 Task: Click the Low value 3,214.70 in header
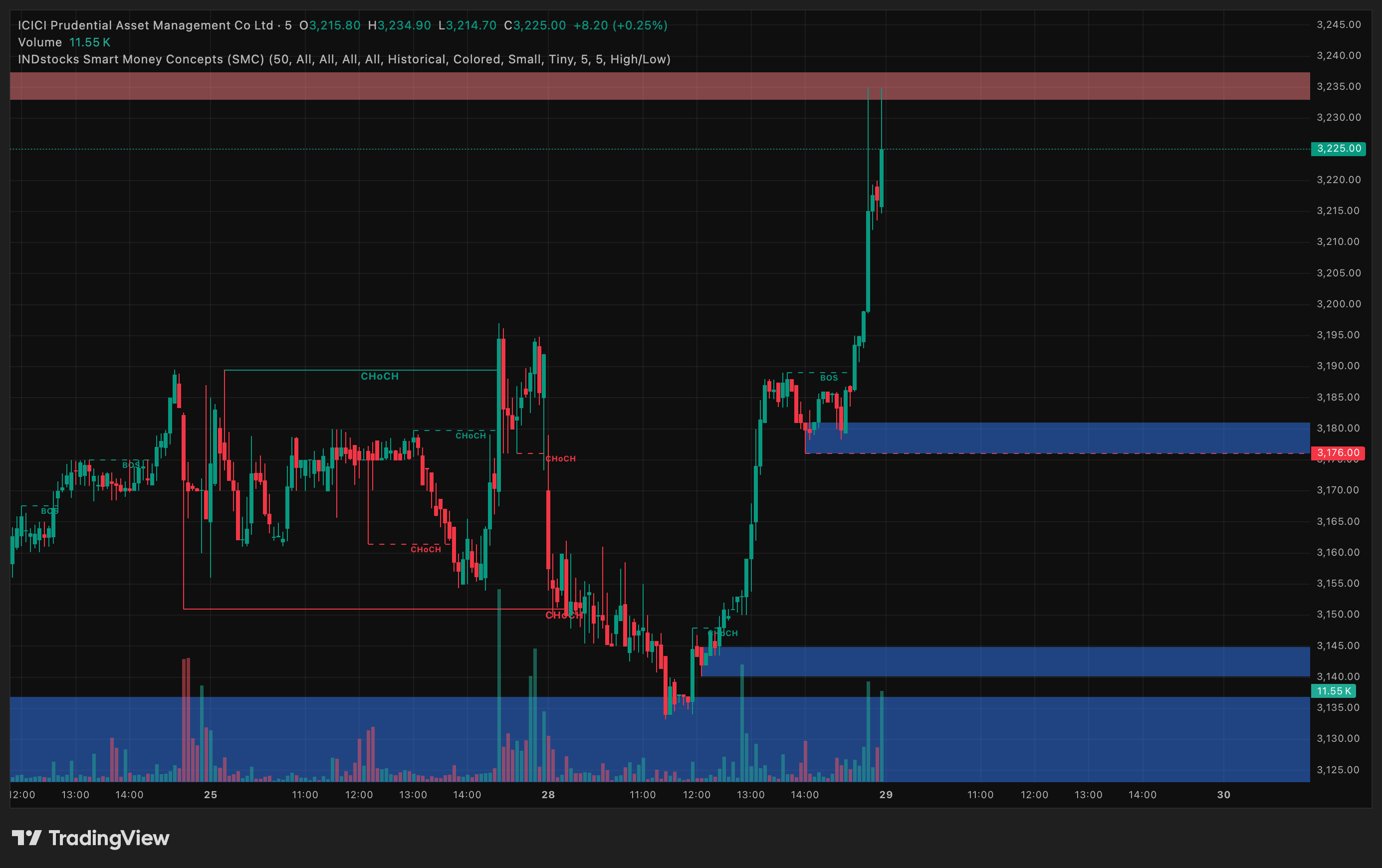click(x=471, y=25)
